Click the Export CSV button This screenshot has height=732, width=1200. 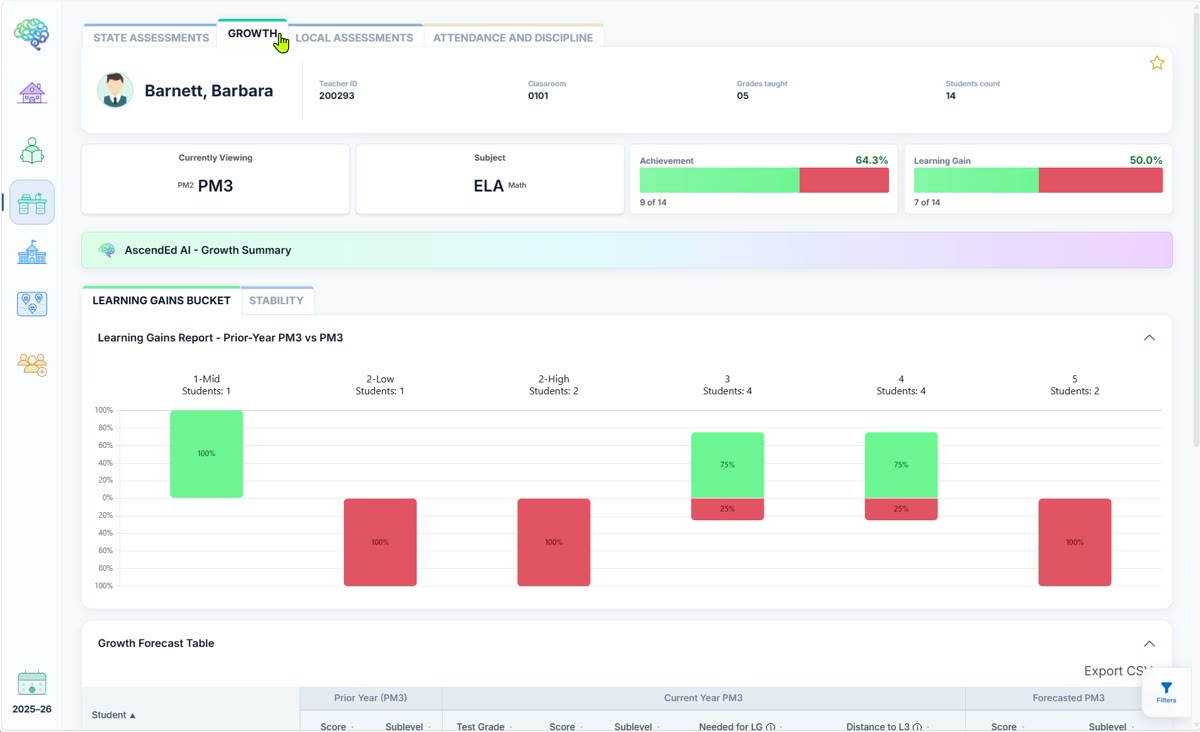tap(1118, 671)
